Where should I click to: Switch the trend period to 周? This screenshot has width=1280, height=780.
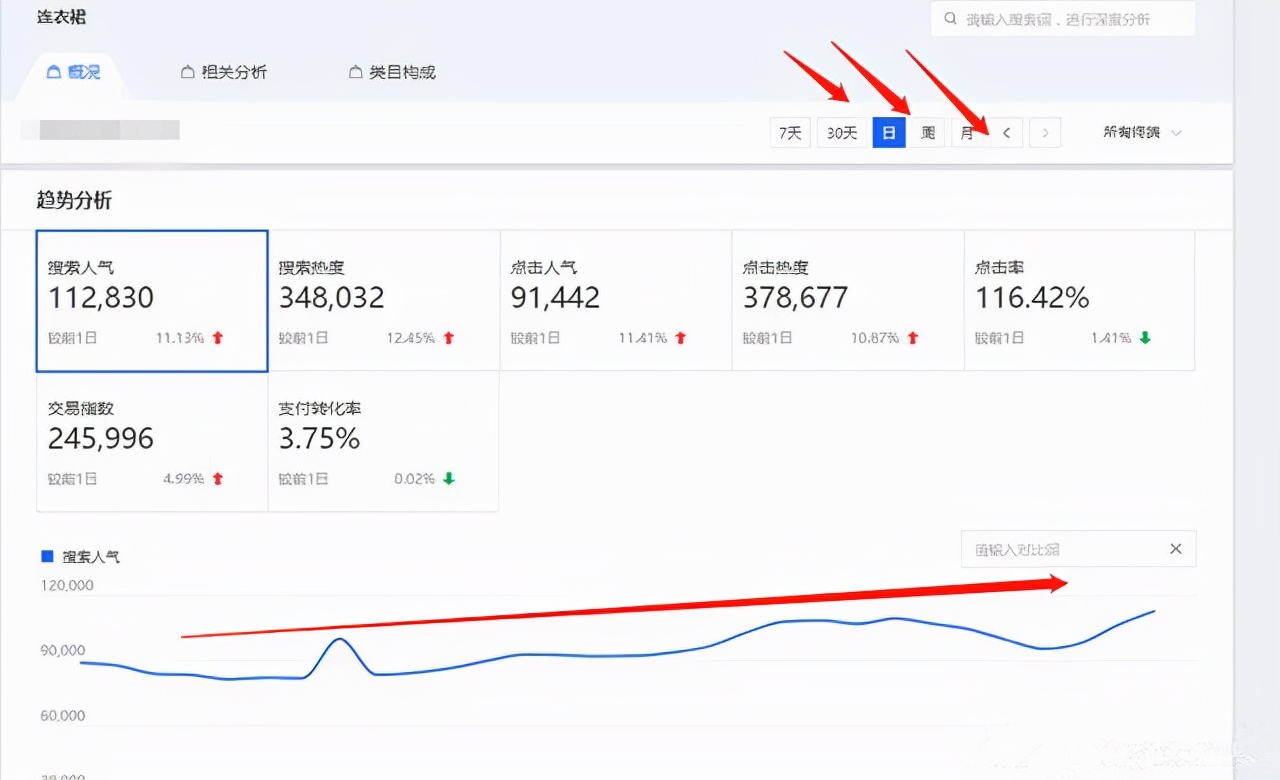tap(927, 132)
